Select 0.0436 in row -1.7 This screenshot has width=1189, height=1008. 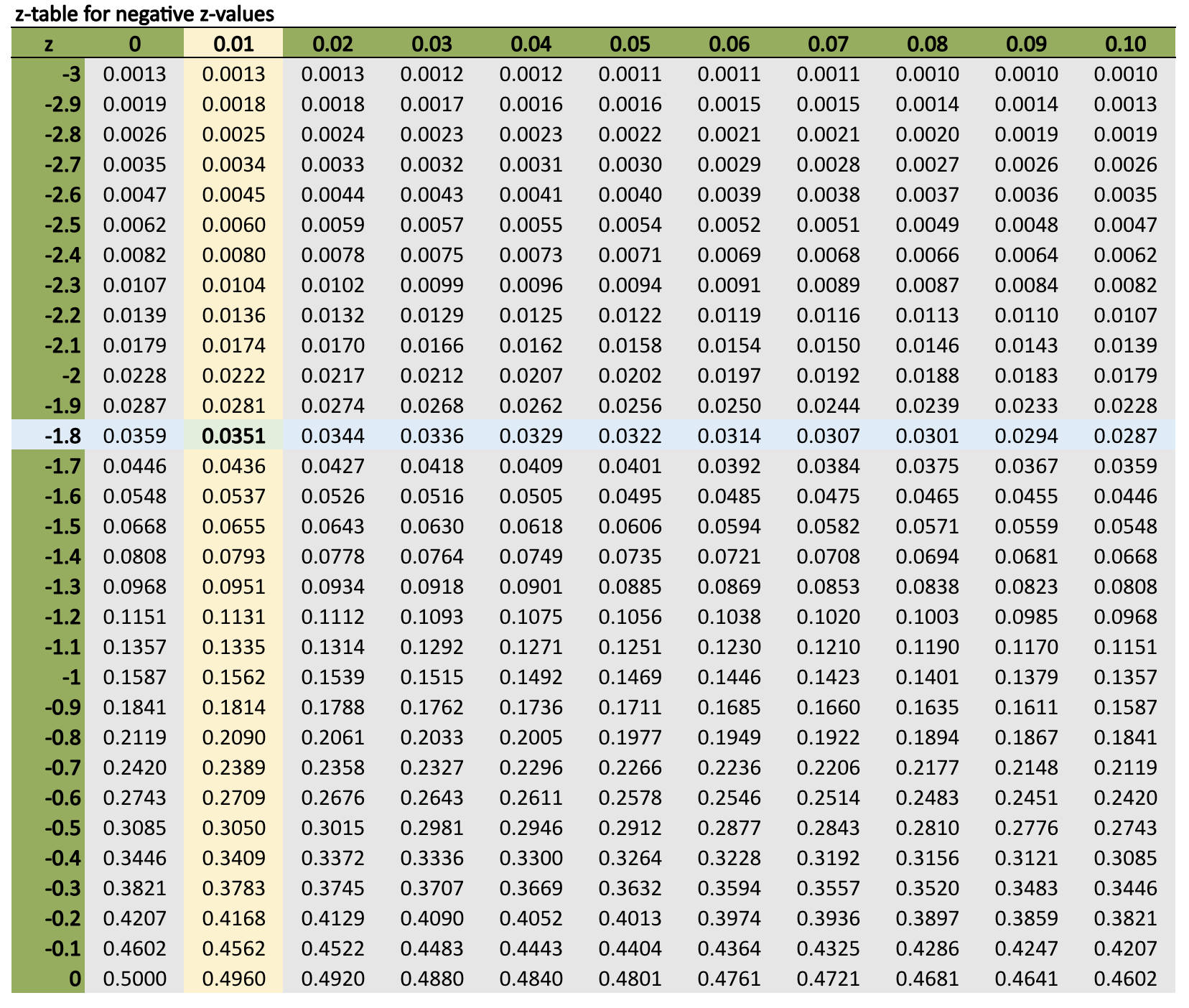tap(233, 466)
